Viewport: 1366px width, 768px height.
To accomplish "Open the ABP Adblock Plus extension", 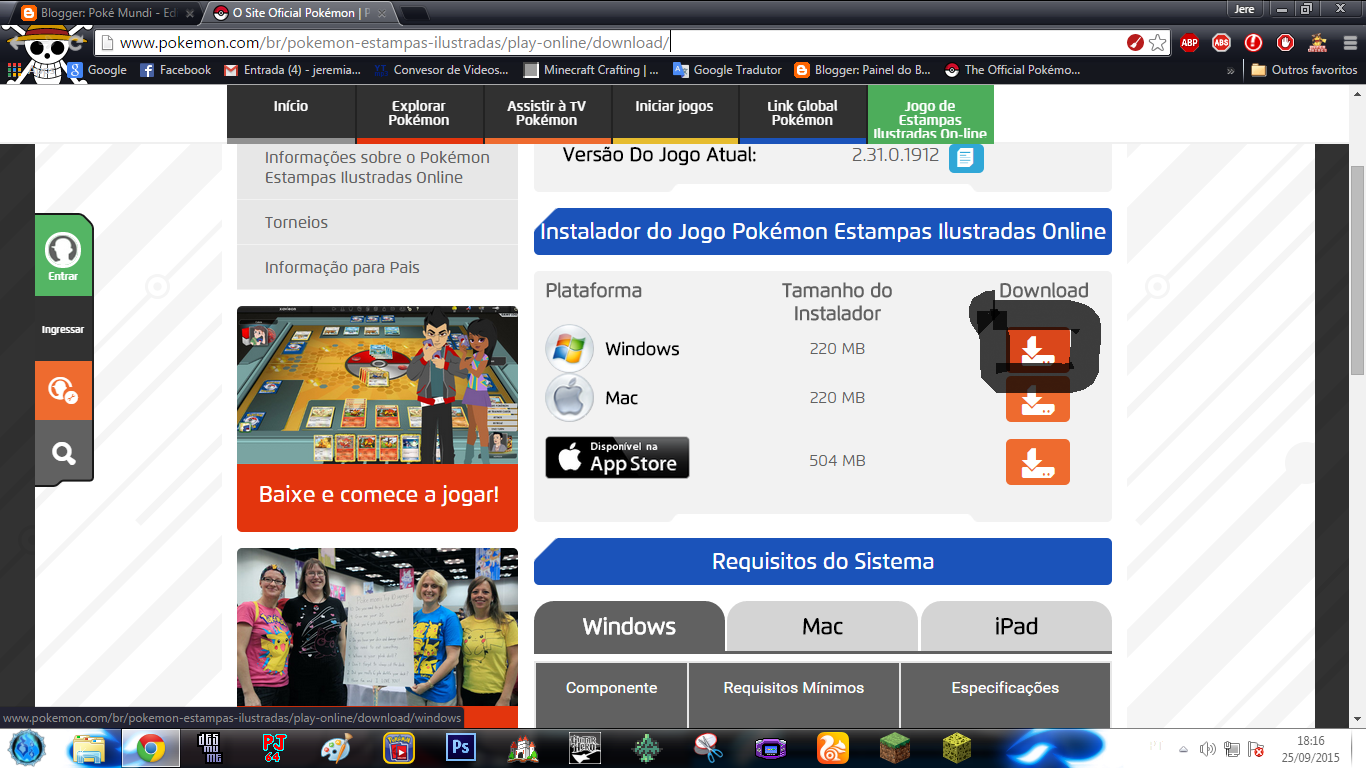I will click(x=1189, y=43).
